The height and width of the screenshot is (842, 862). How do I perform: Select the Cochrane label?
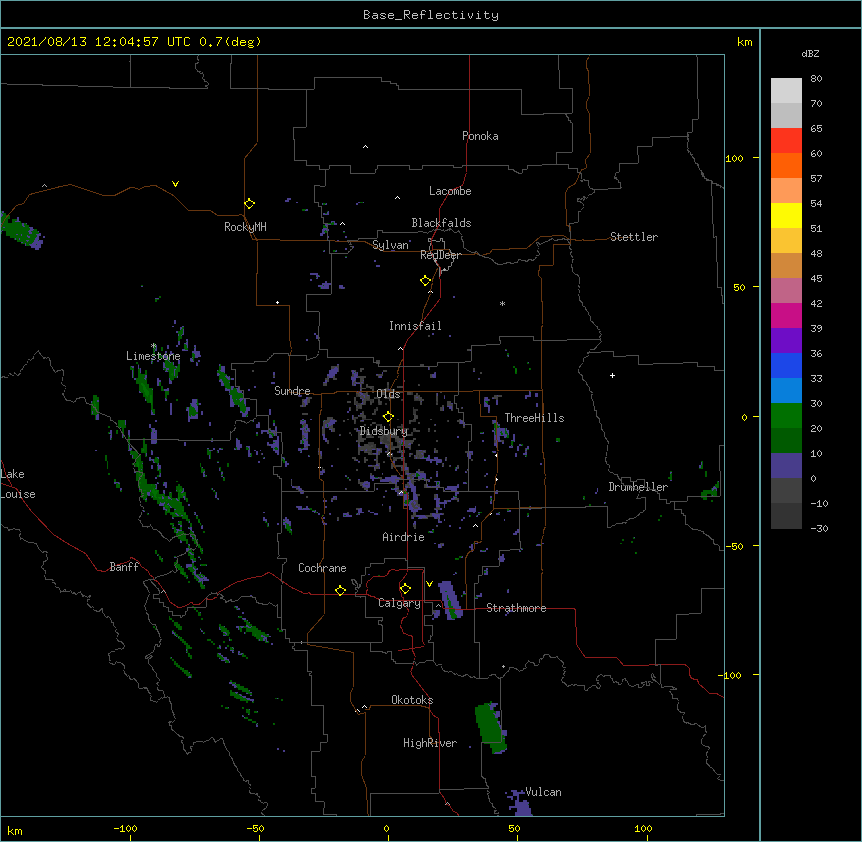[322, 568]
